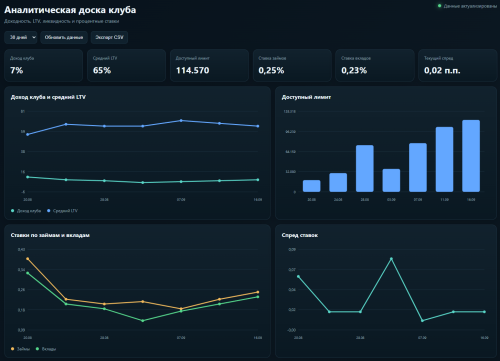
Task: Click the shortest bar in Доступный лимит chart
Action: pyautogui.click(x=311, y=186)
